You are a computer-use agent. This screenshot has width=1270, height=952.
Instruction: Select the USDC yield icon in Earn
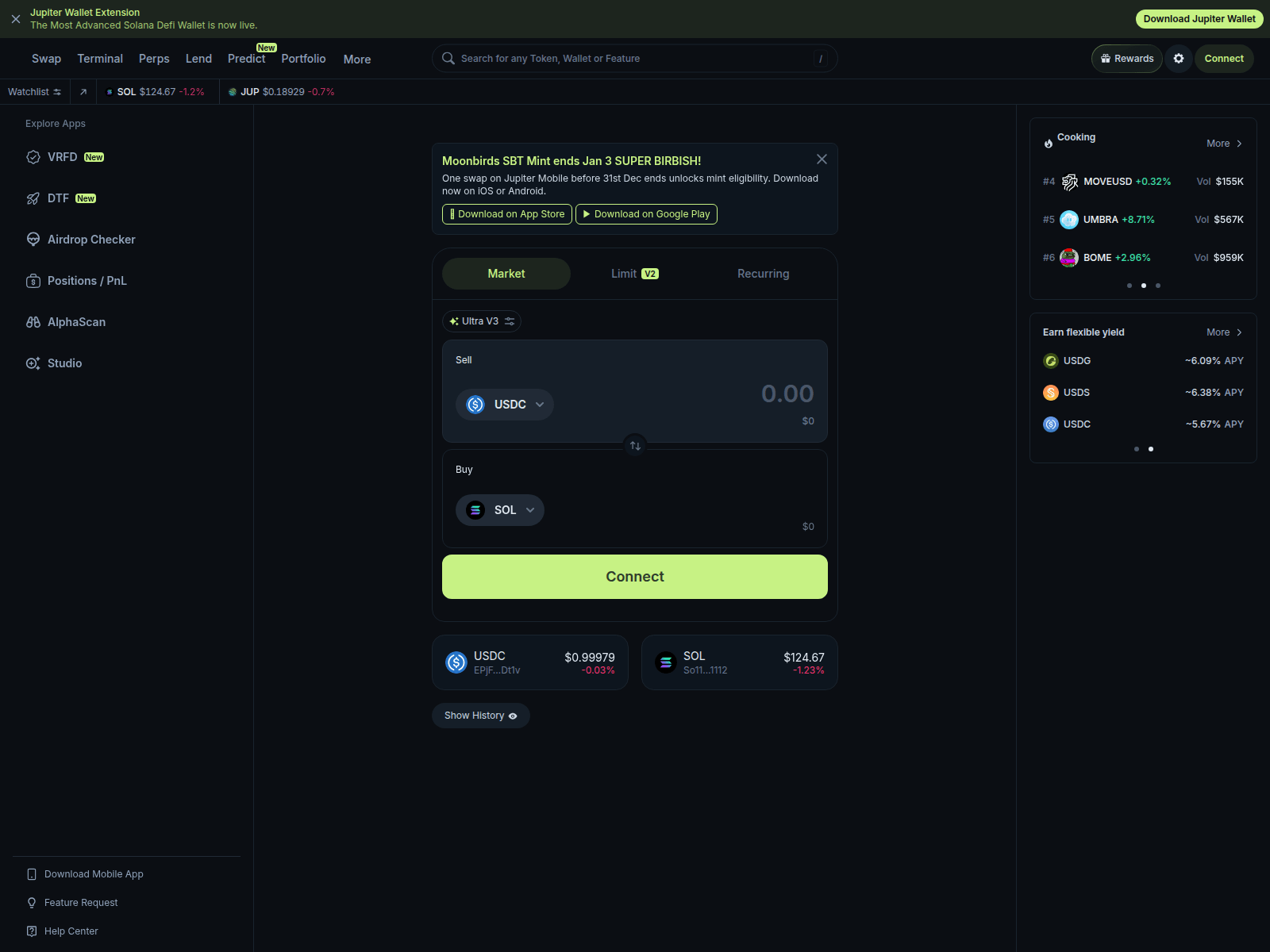1051,424
